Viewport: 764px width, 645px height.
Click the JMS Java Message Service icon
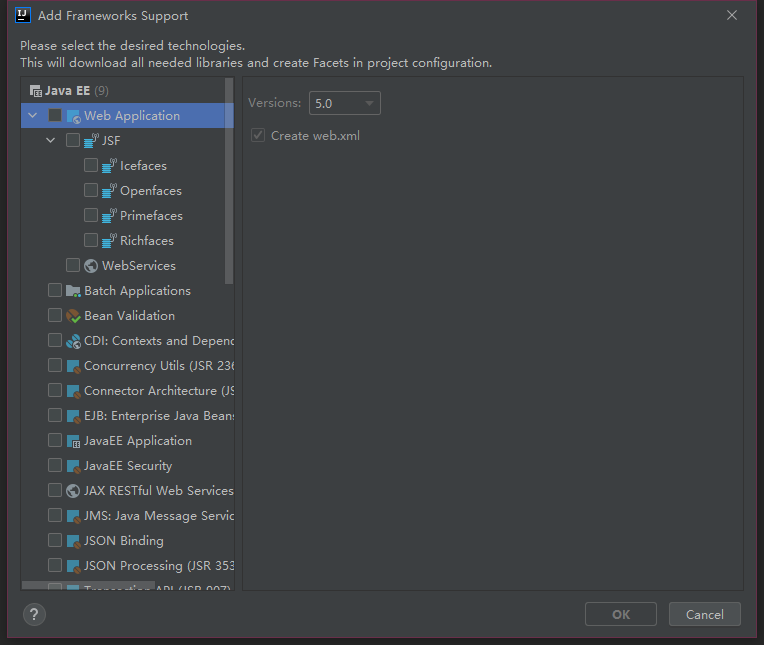[73, 516]
